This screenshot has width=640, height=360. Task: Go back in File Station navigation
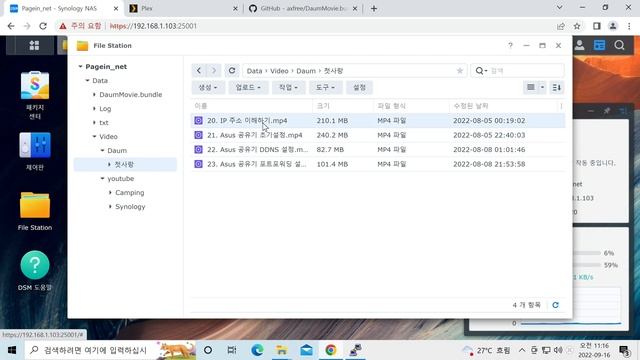point(199,71)
